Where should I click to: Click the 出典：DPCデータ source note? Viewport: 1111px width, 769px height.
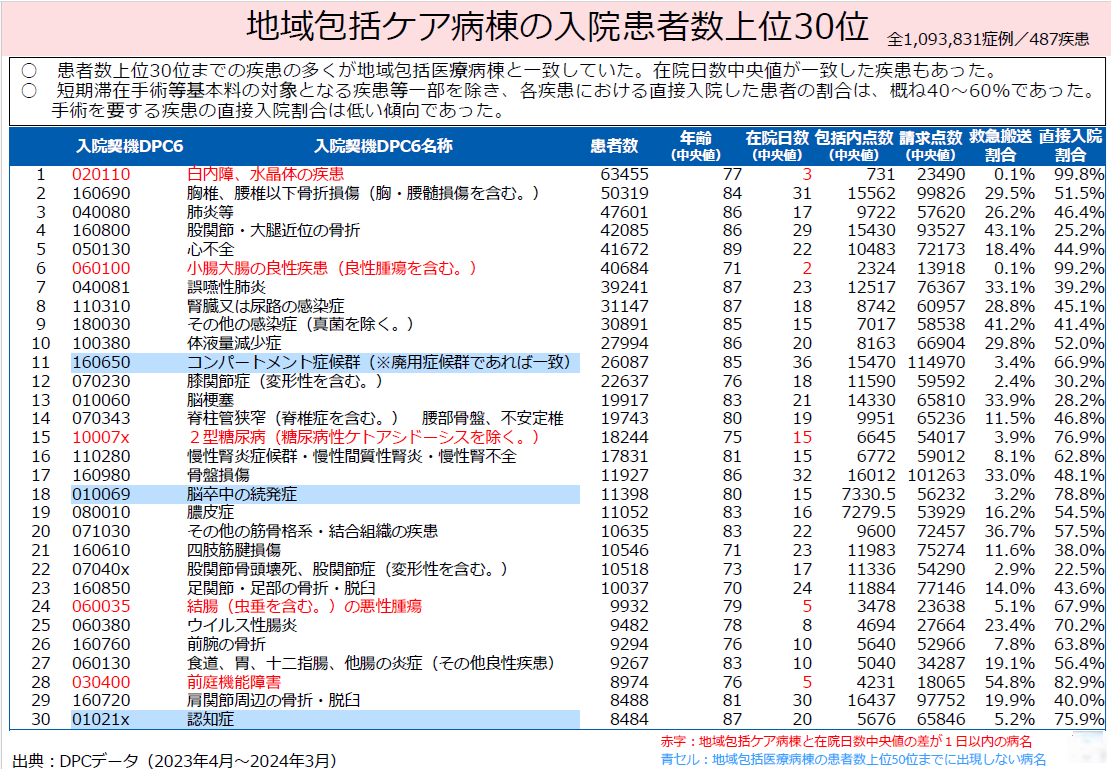click(174, 759)
